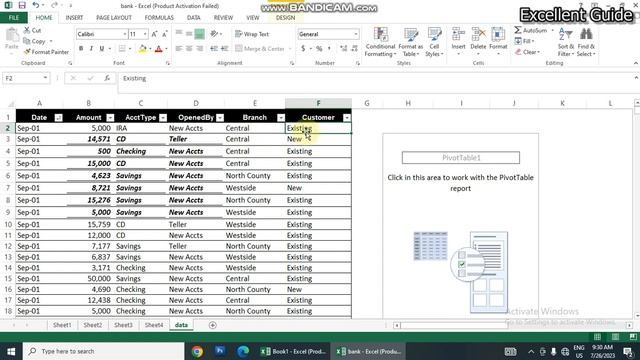The height and width of the screenshot is (360, 640).
Task: Open the Customer column filter dropdown
Action: (x=347, y=118)
